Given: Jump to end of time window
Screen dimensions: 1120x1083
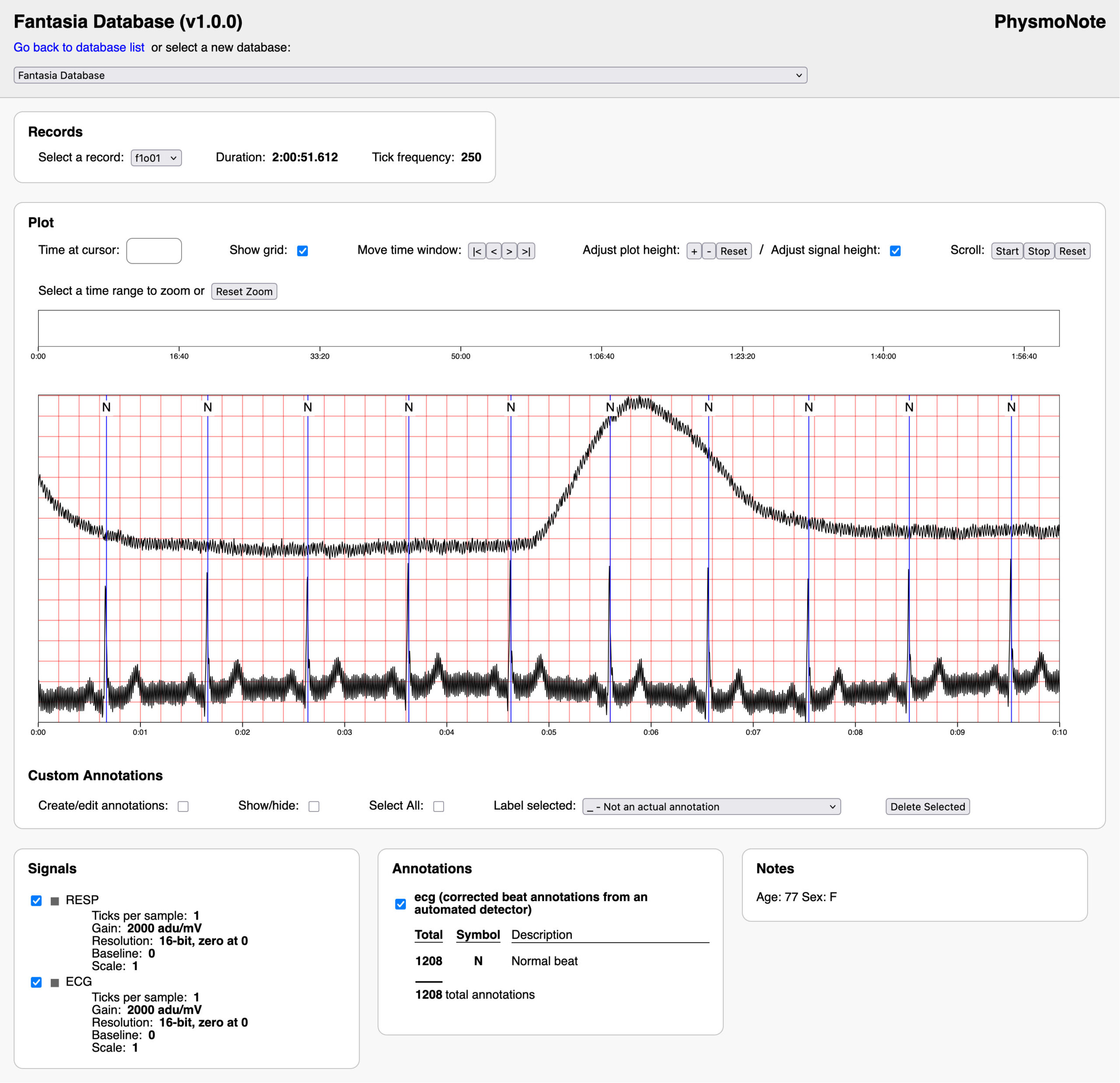Looking at the screenshot, I should [526, 252].
